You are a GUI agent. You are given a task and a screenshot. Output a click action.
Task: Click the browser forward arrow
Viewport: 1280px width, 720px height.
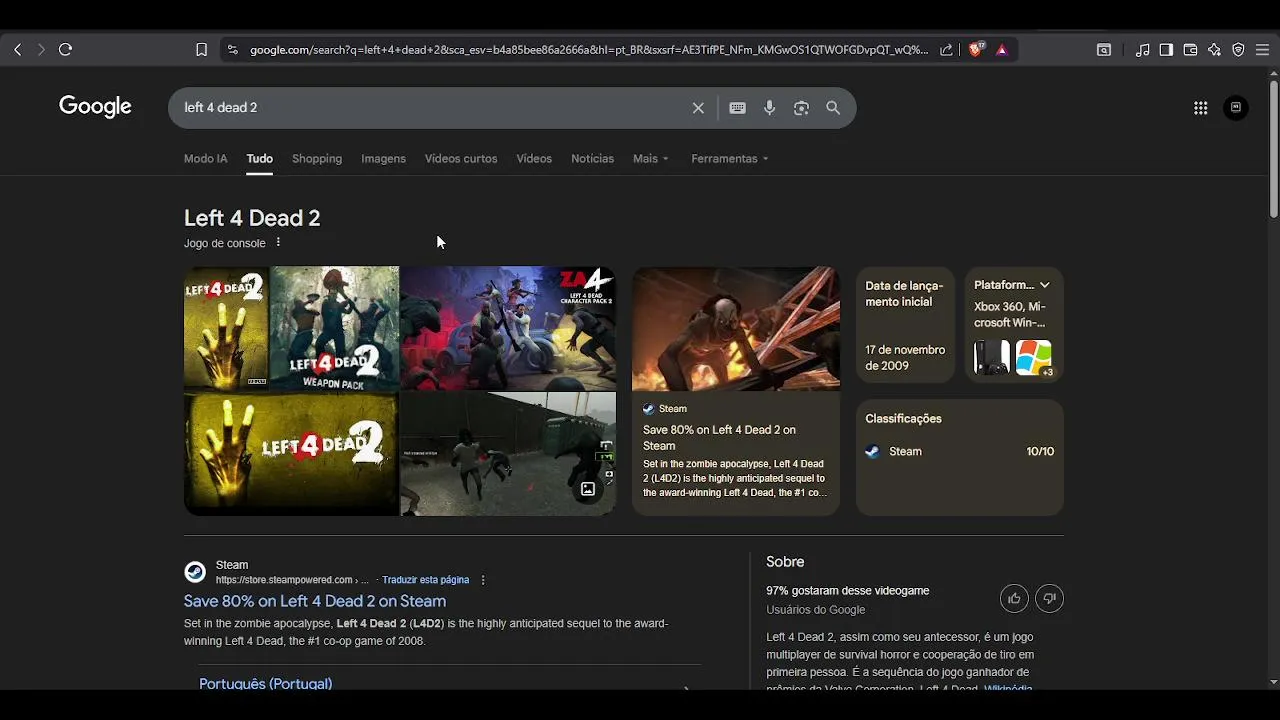(41, 49)
